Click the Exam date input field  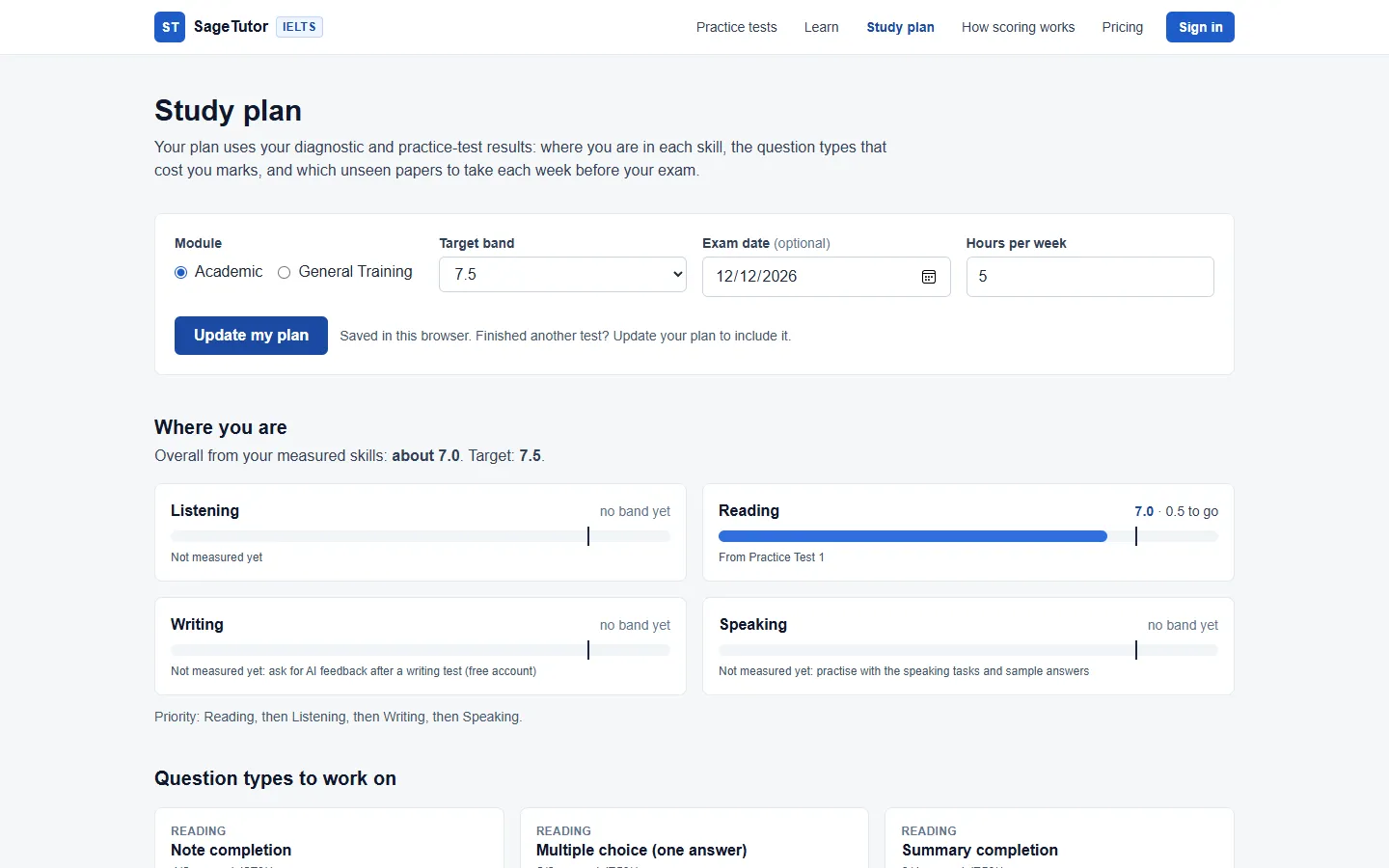click(826, 277)
